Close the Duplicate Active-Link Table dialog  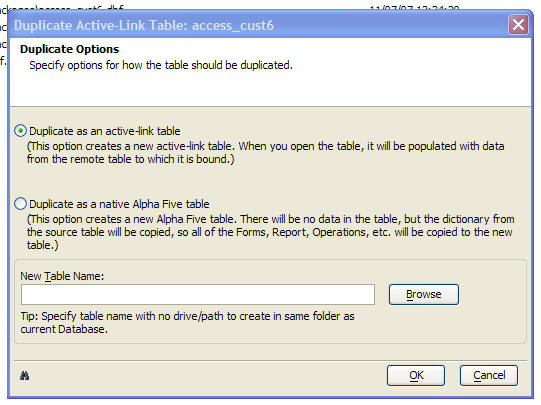[518, 25]
